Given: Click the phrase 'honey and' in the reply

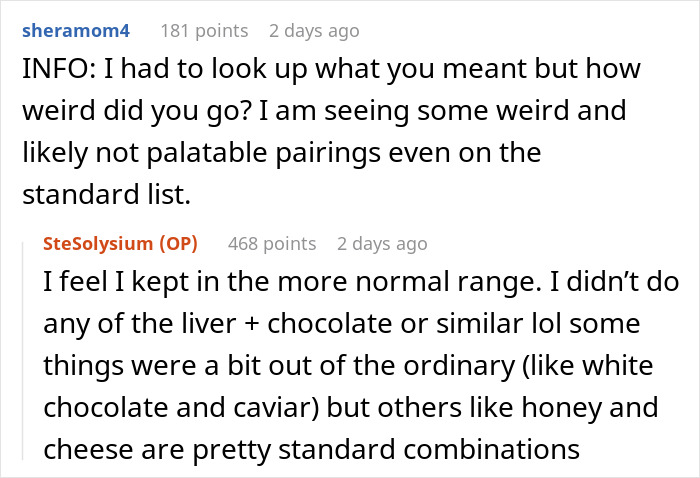Looking at the screenshot, I should 590,408.
